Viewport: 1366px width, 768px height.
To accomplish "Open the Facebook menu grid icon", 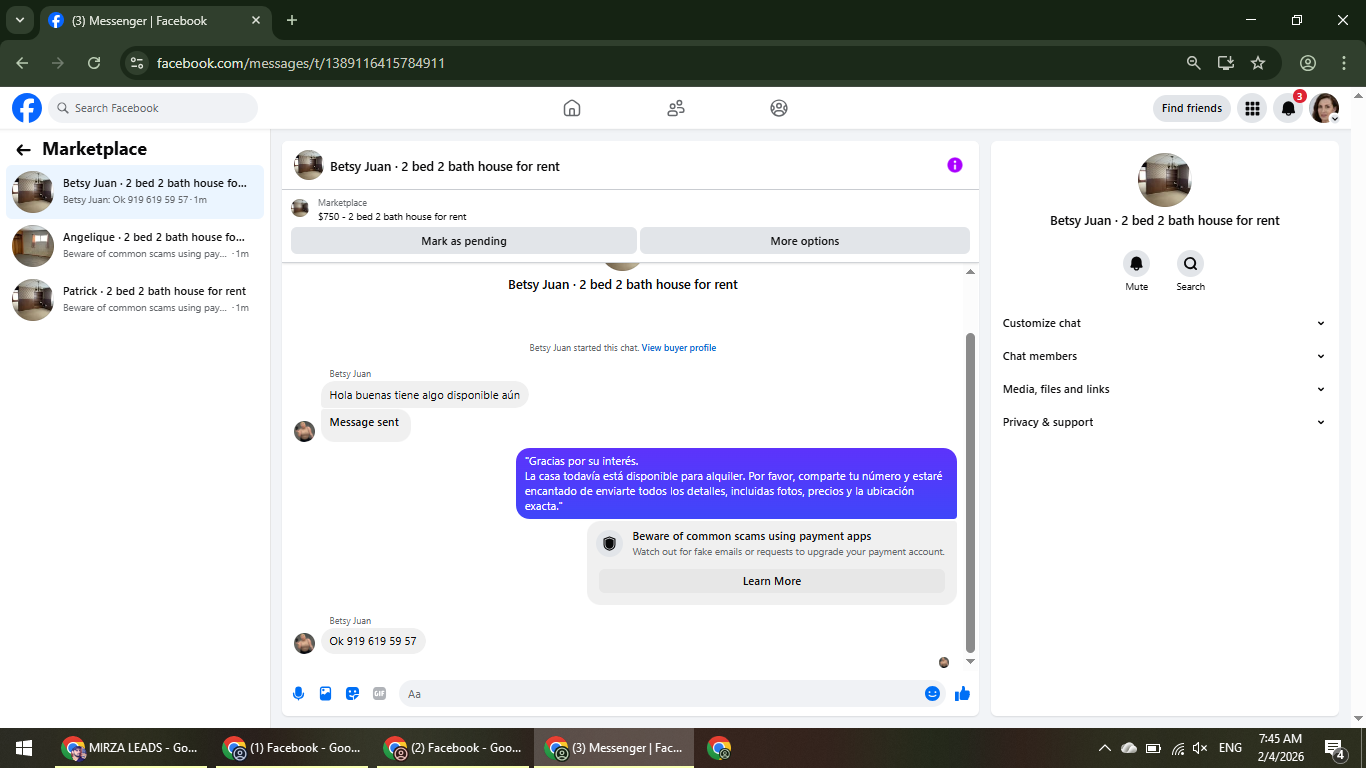I will pos(1252,108).
